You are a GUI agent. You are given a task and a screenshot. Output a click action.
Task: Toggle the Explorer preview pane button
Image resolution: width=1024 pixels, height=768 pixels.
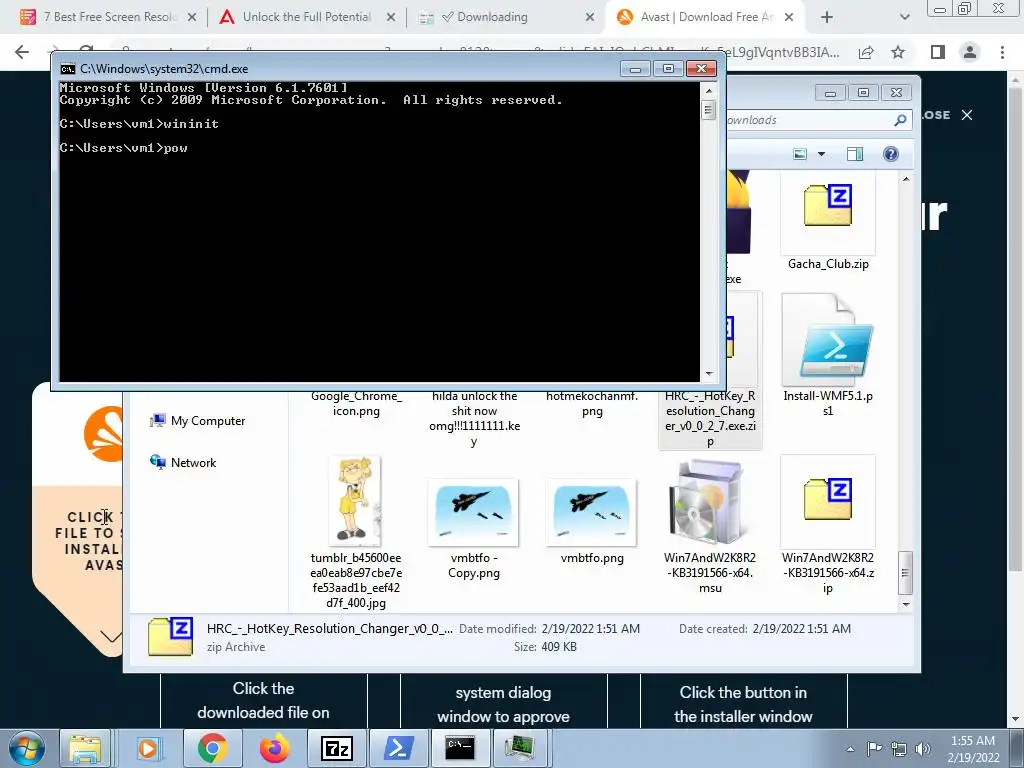point(855,154)
